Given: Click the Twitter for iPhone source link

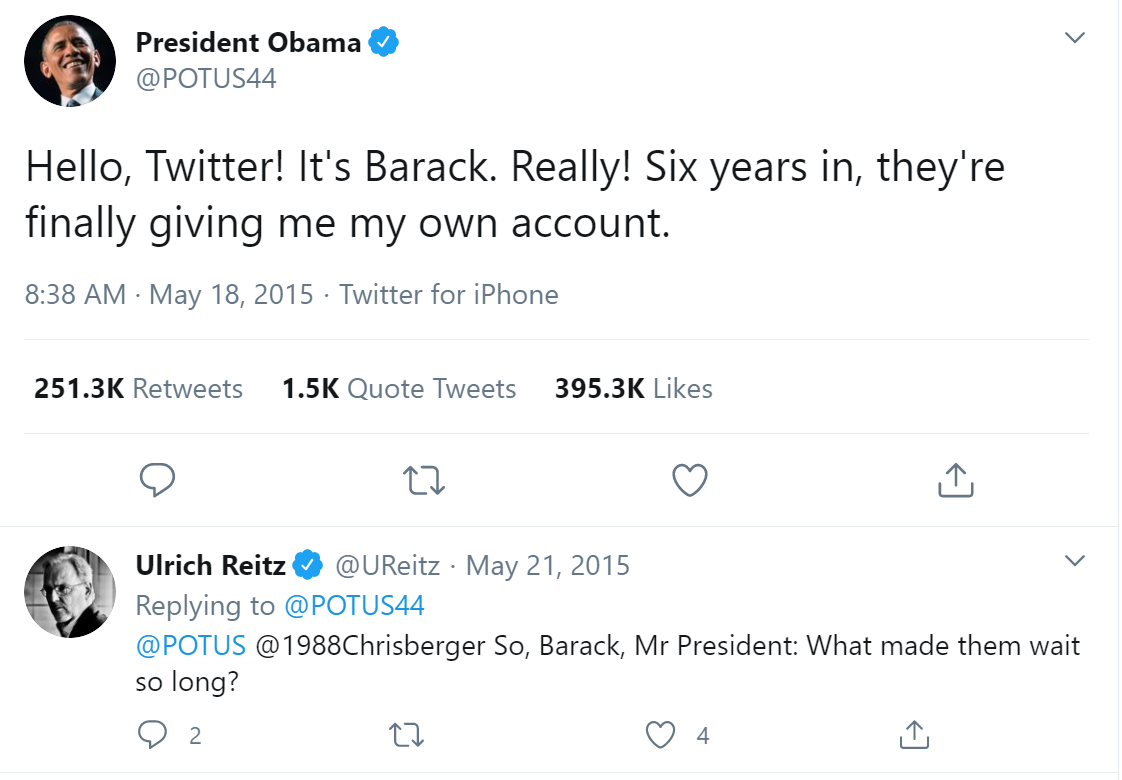Looking at the screenshot, I should point(449,294).
